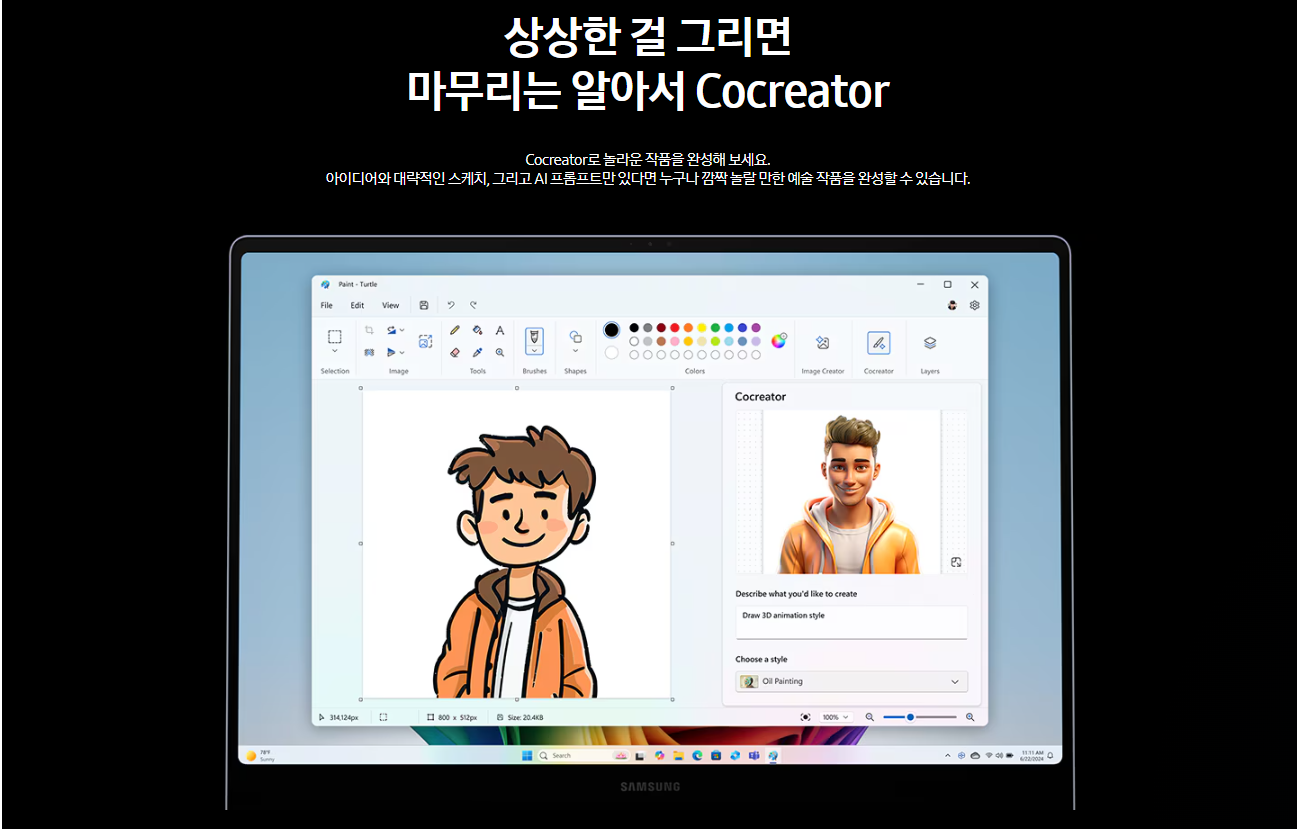Open the Image Creator tool
1297x829 pixels.
click(822, 343)
